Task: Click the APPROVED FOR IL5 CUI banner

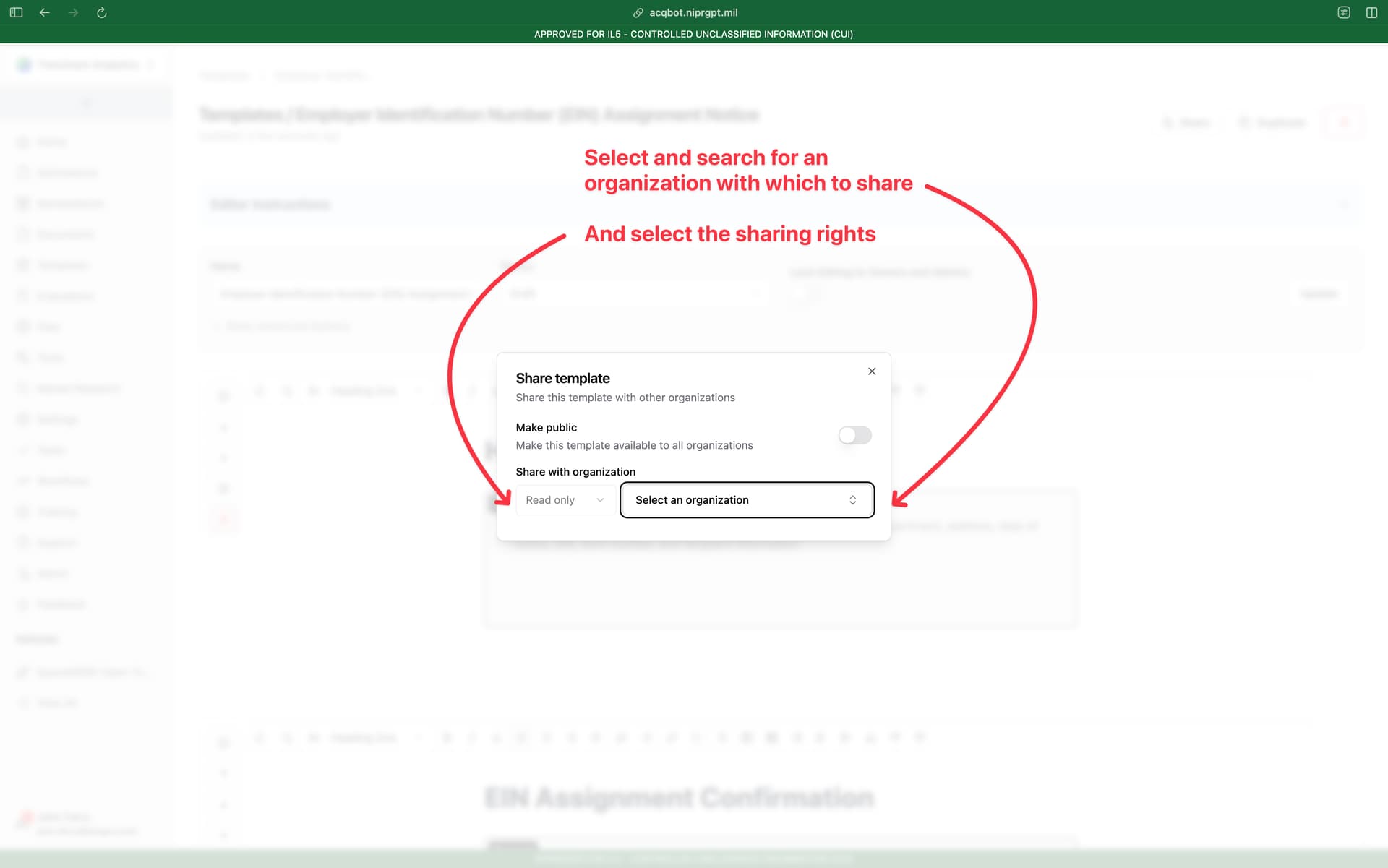Action: click(x=694, y=34)
